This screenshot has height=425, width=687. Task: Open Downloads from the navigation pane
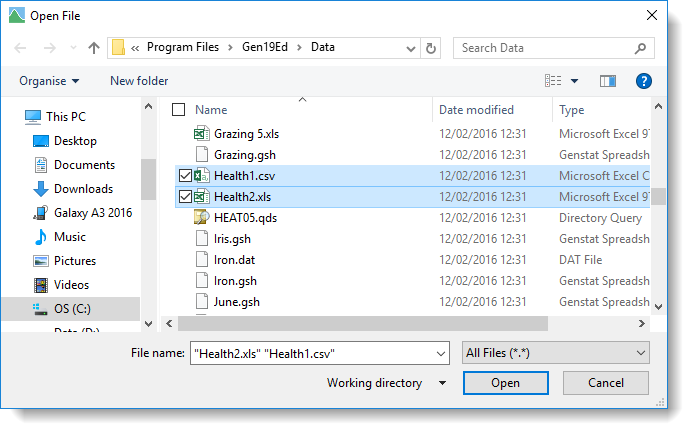[x=83, y=189]
